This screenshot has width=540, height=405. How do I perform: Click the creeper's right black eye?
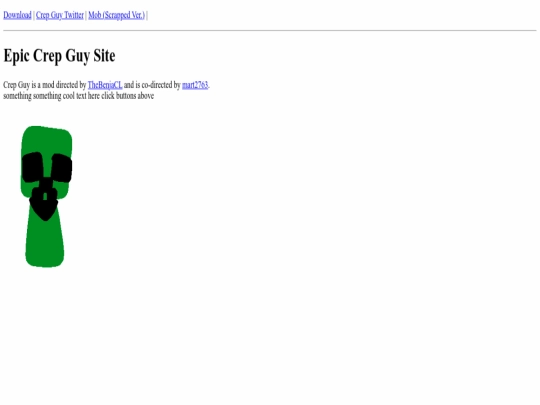pyautogui.click(x=62, y=168)
